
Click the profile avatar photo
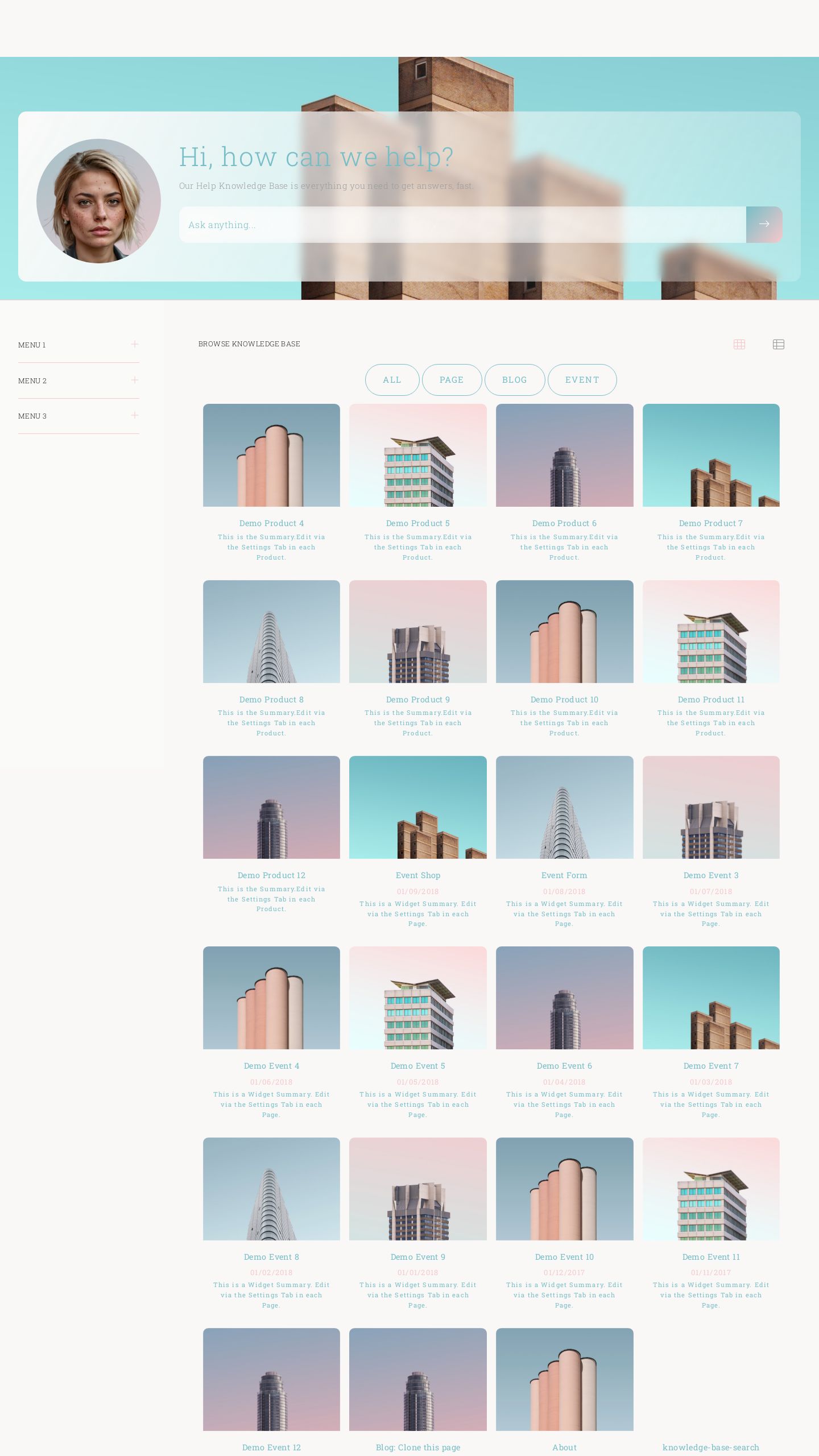pyautogui.click(x=98, y=201)
